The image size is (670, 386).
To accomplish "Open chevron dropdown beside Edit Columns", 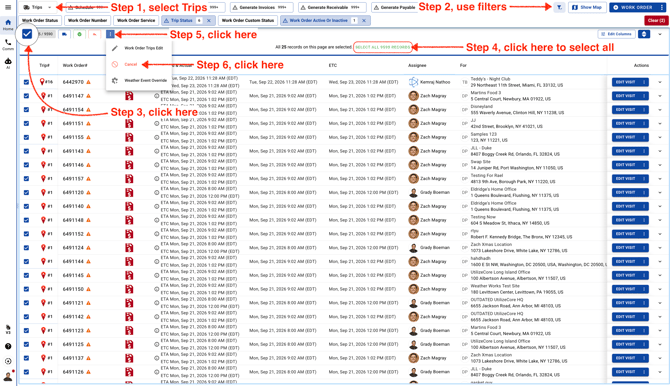I will pos(660,34).
